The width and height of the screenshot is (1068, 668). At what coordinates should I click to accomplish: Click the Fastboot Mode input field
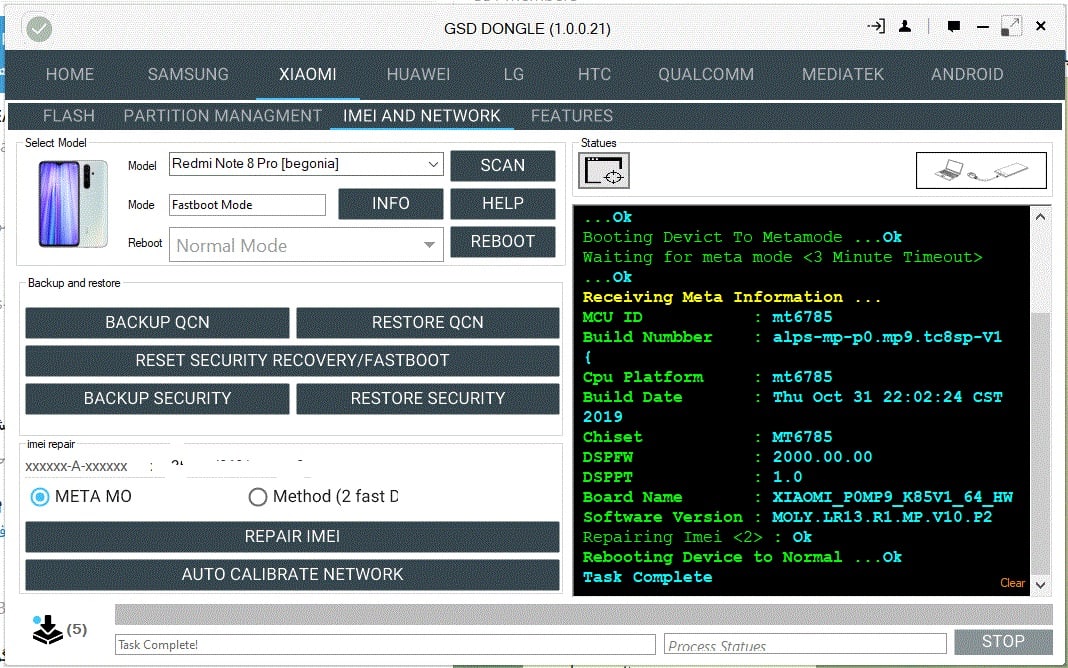click(x=247, y=205)
